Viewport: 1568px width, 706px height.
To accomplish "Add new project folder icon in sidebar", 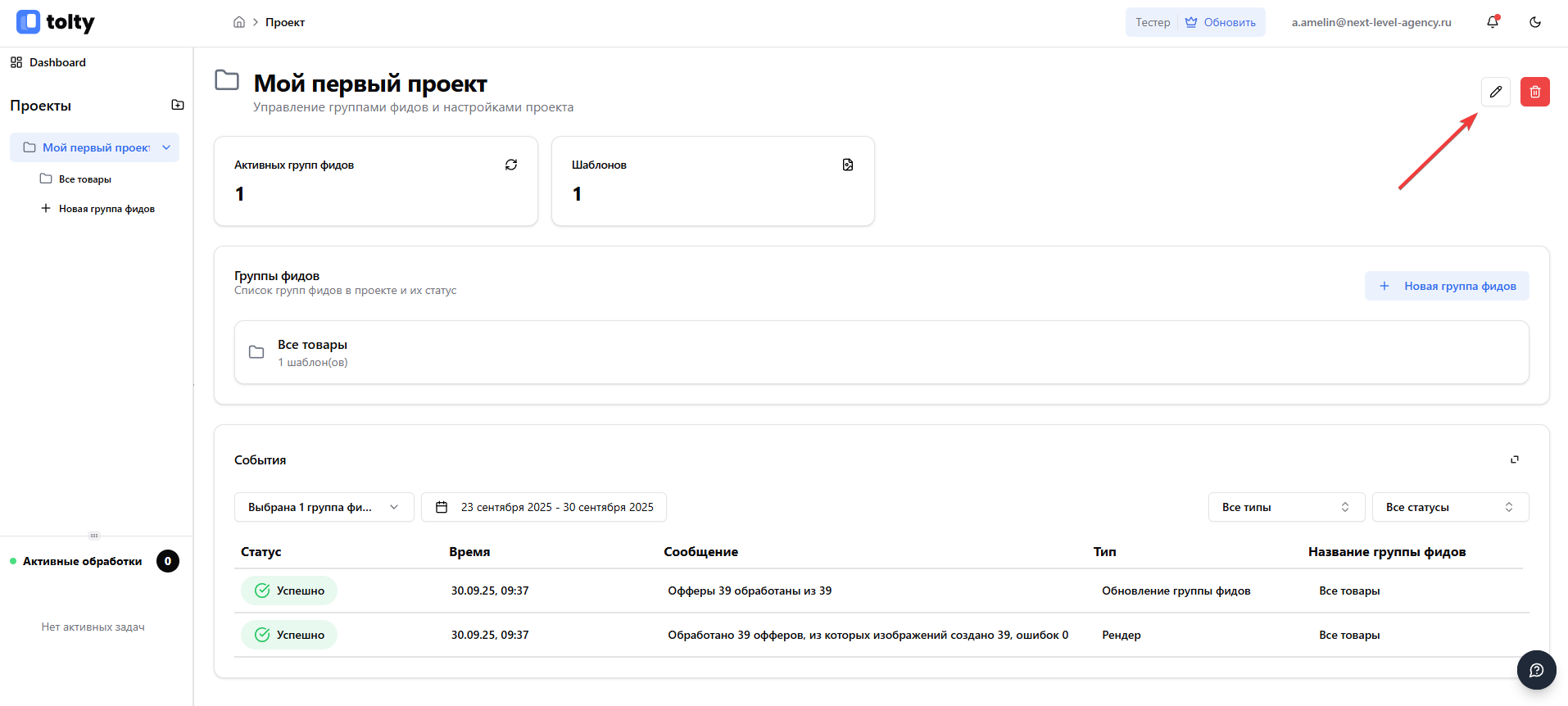I will click(x=178, y=105).
